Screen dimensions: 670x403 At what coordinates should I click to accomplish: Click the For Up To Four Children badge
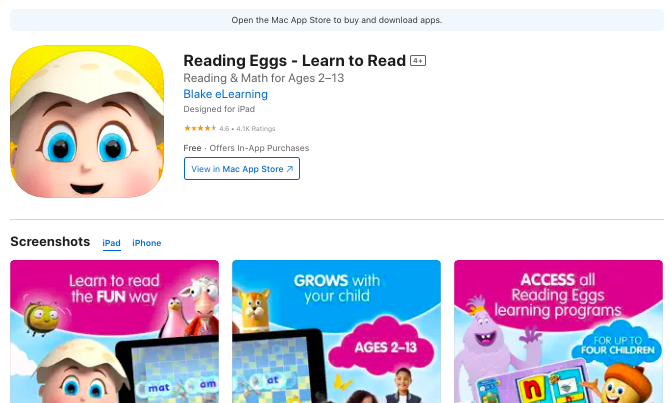pyautogui.click(x=617, y=345)
